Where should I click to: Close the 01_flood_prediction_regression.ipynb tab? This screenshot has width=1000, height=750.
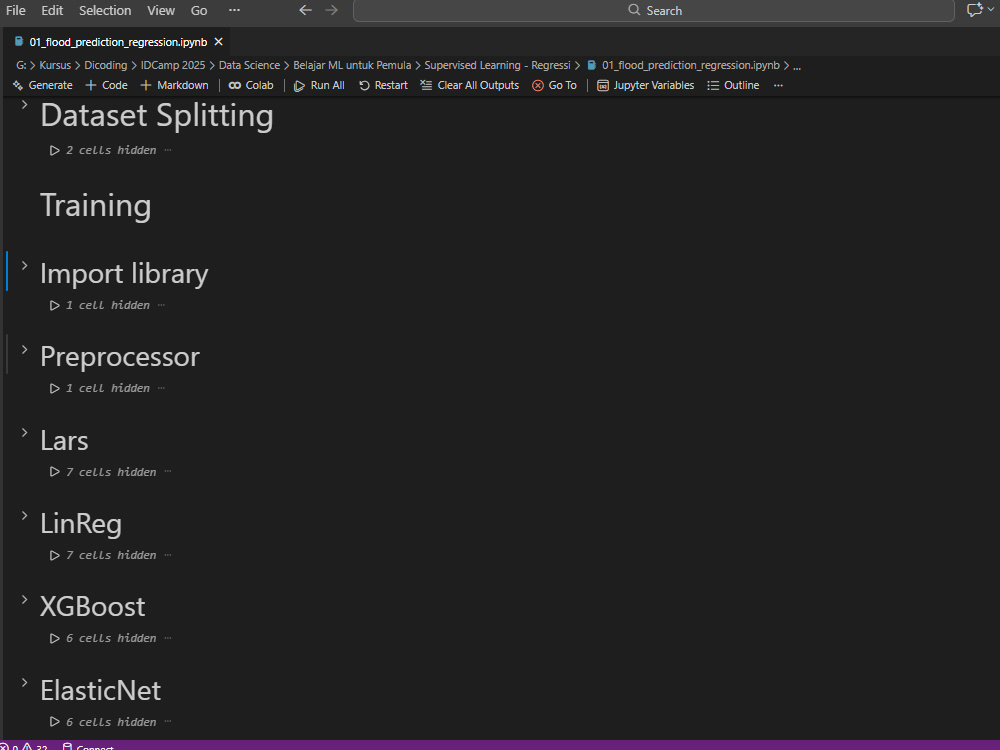[x=219, y=42]
